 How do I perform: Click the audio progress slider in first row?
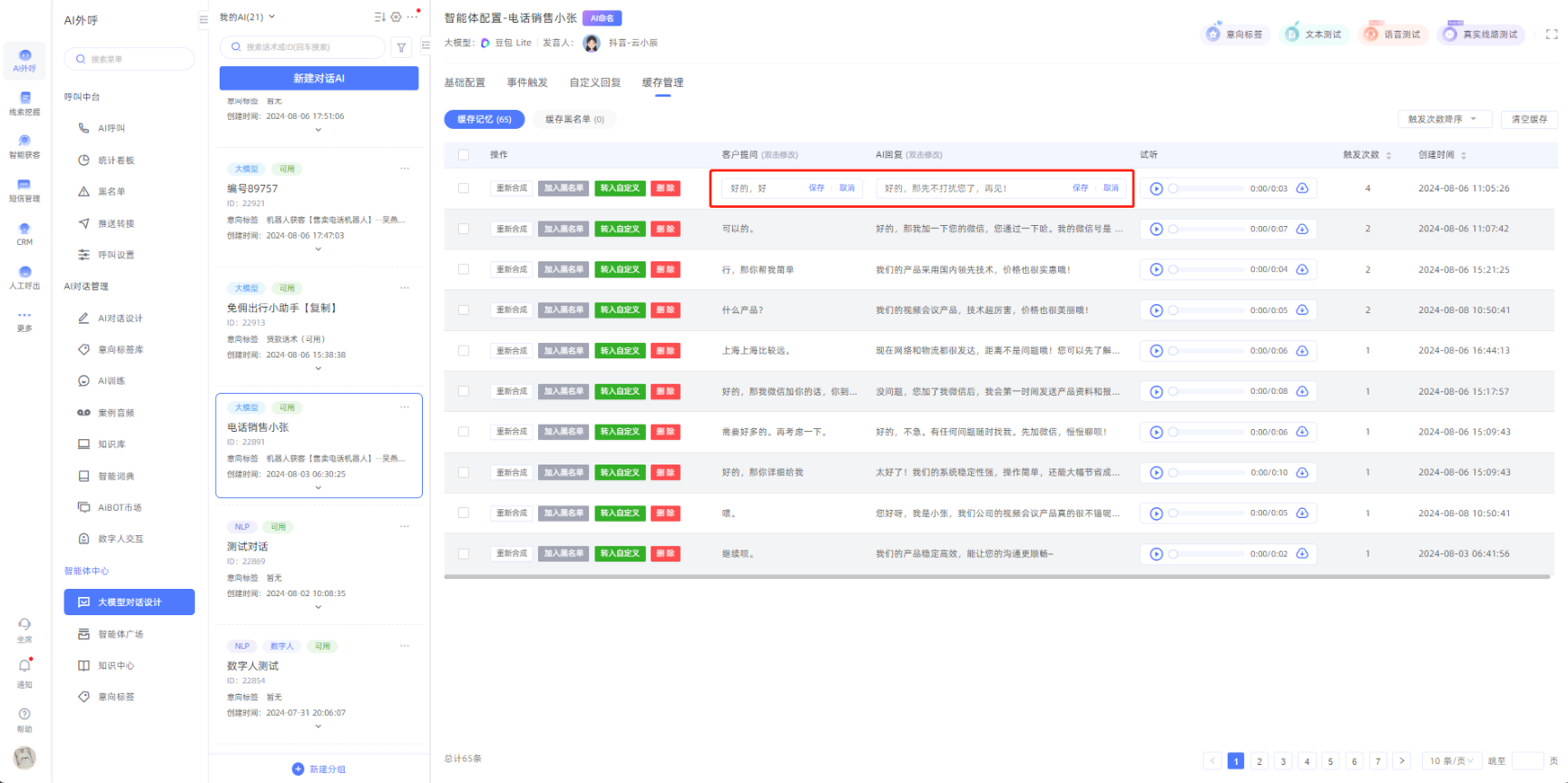pos(1207,189)
